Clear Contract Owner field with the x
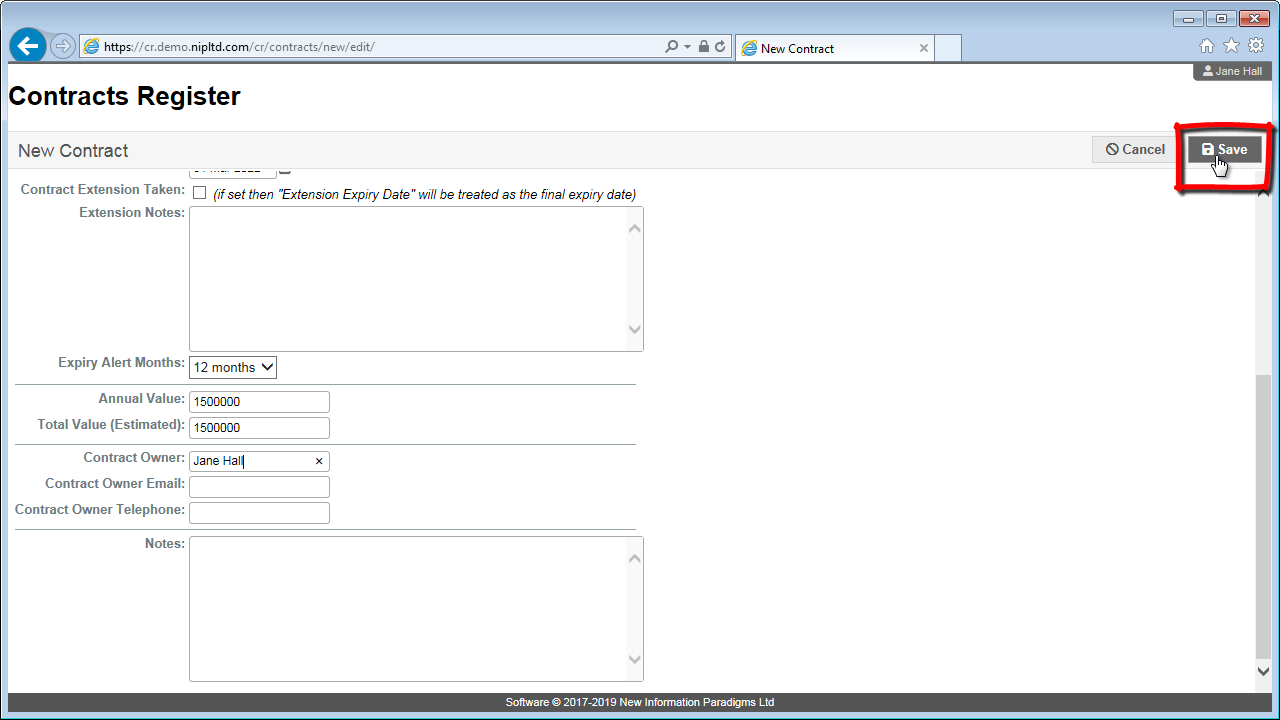This screenshot has width=1280, height=720. pyautogui.click(x=319, y=461)
